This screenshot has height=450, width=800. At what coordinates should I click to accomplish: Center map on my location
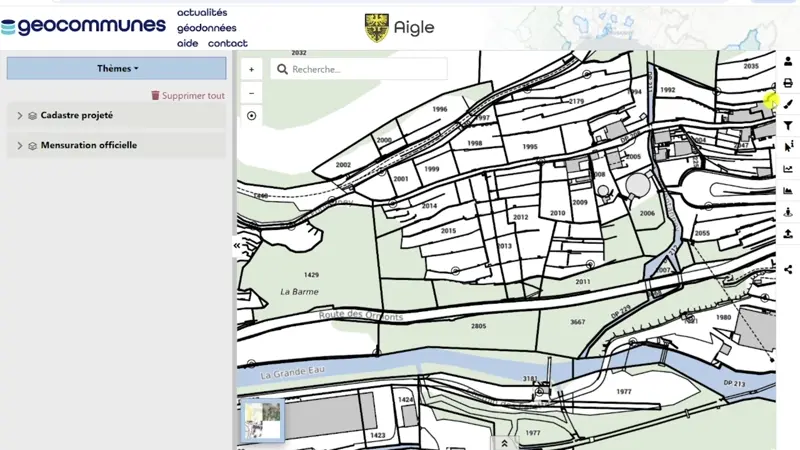click(251, 116)
